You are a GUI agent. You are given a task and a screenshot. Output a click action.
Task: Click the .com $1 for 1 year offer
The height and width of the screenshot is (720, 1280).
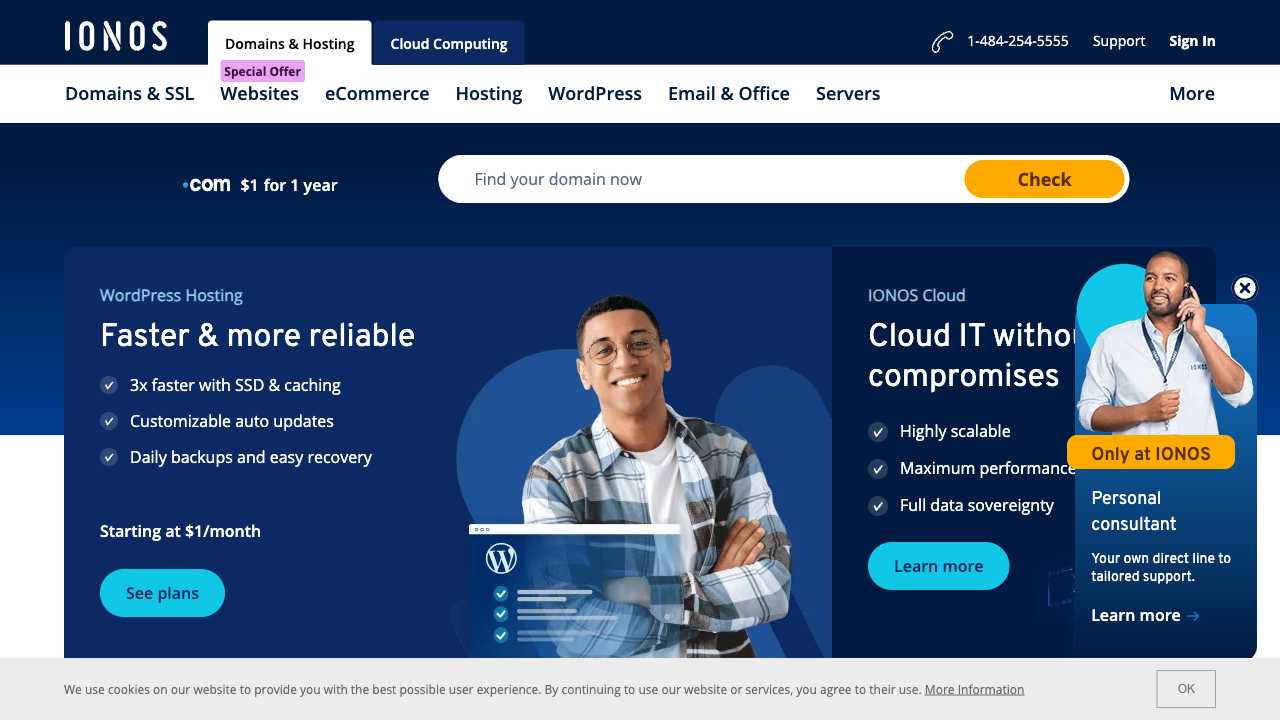click(x=260, y=185)
